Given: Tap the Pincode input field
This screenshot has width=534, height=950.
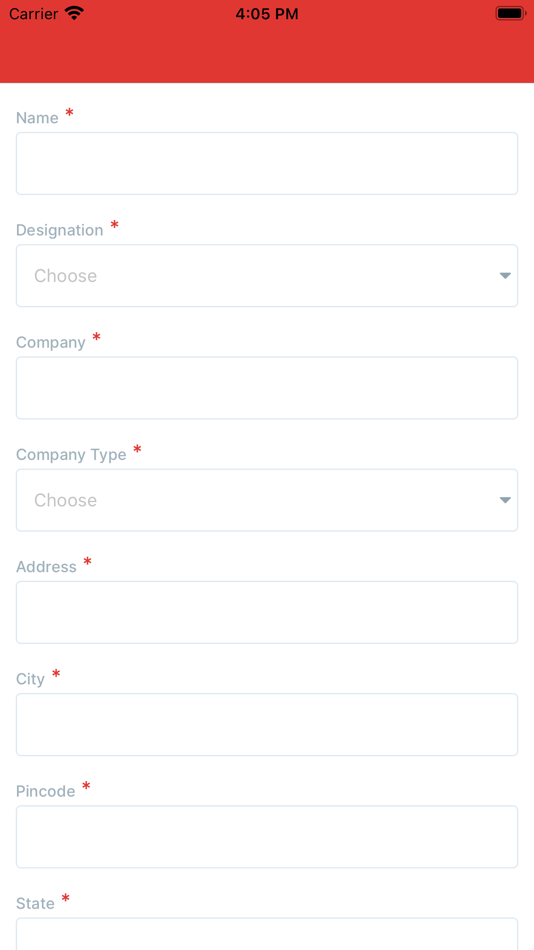Looking at the screenshot, I should (x=267, y=836).
